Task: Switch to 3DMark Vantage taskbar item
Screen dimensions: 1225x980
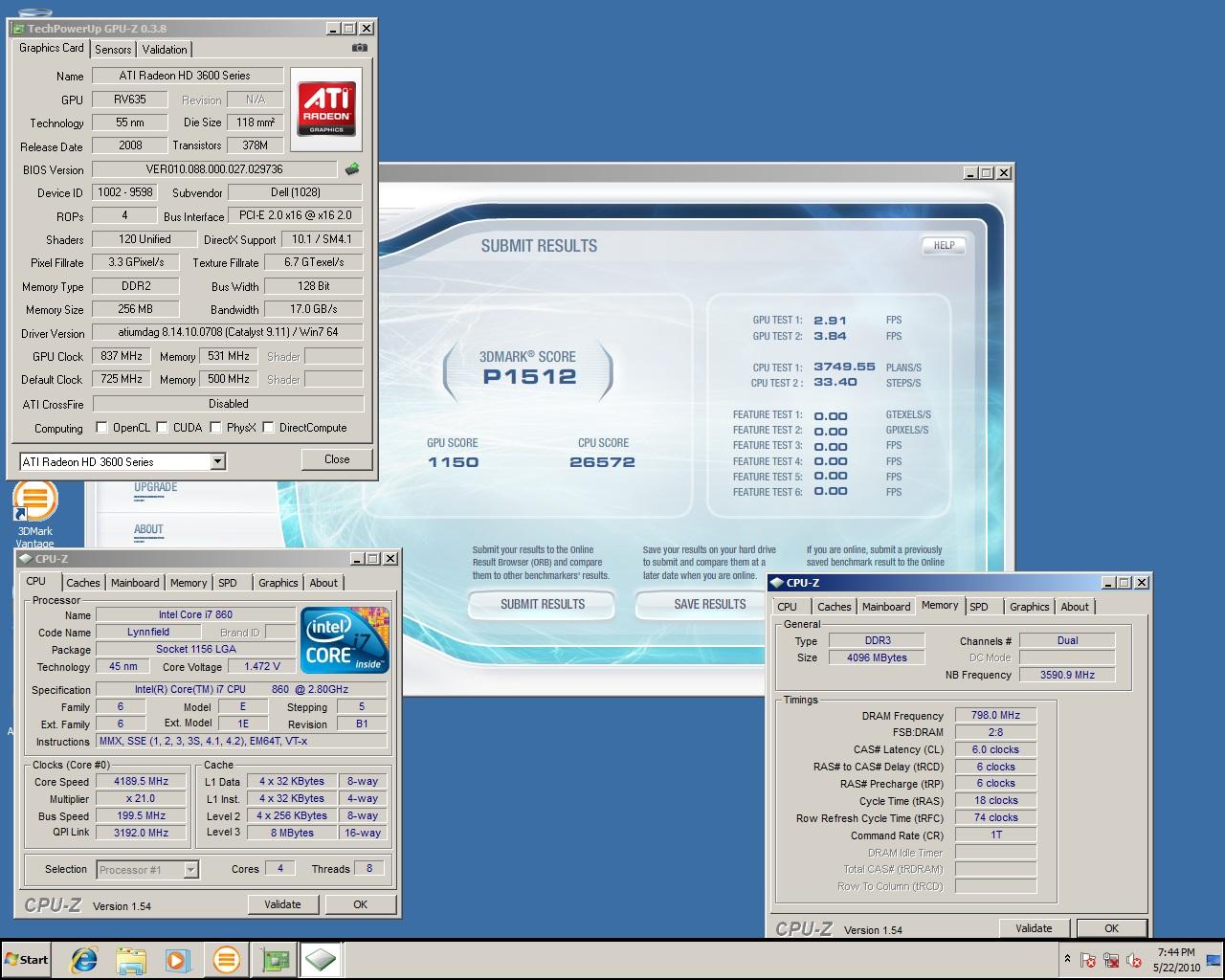Action: (x=227, y=960)
